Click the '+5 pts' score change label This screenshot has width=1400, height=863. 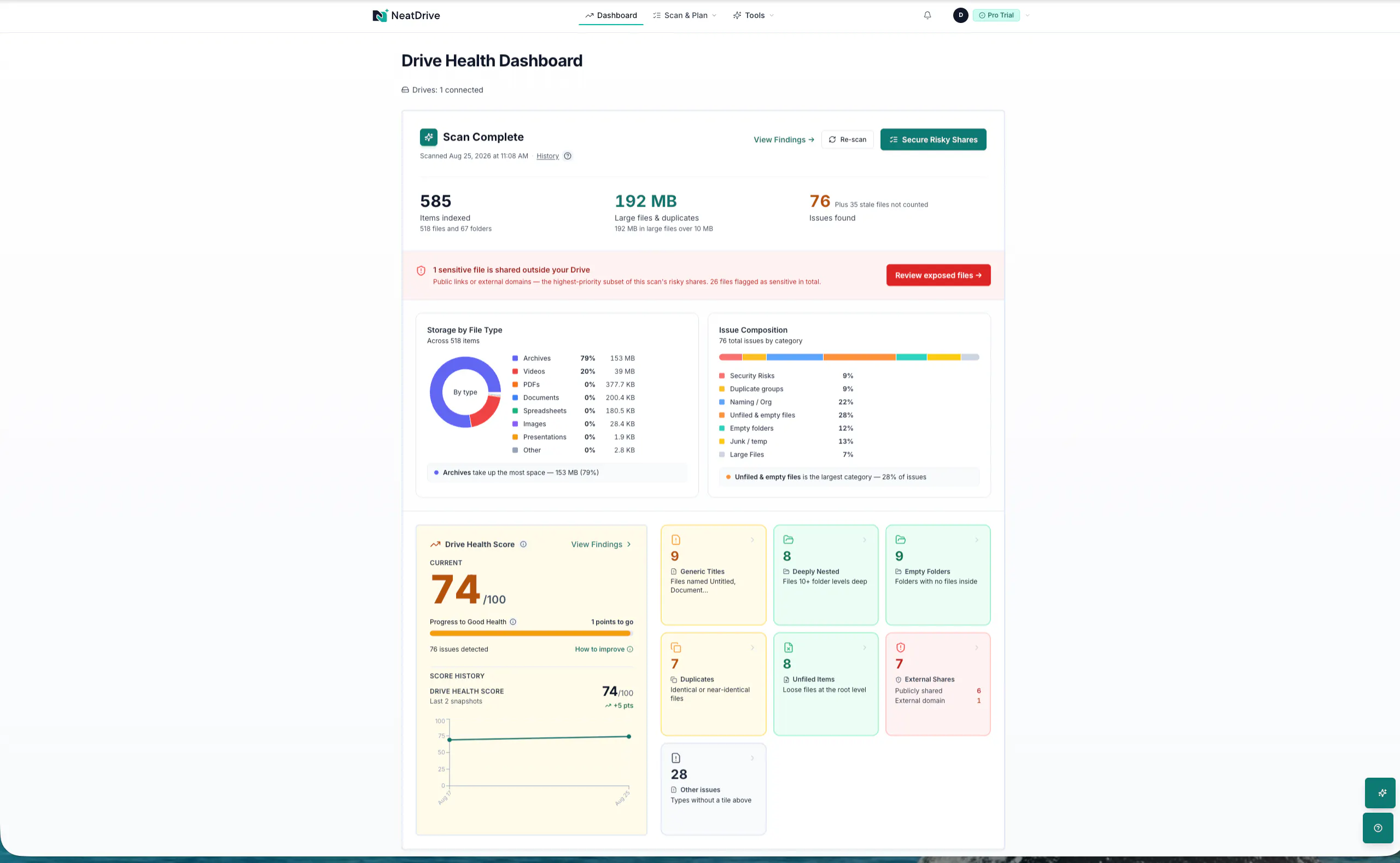619,706
